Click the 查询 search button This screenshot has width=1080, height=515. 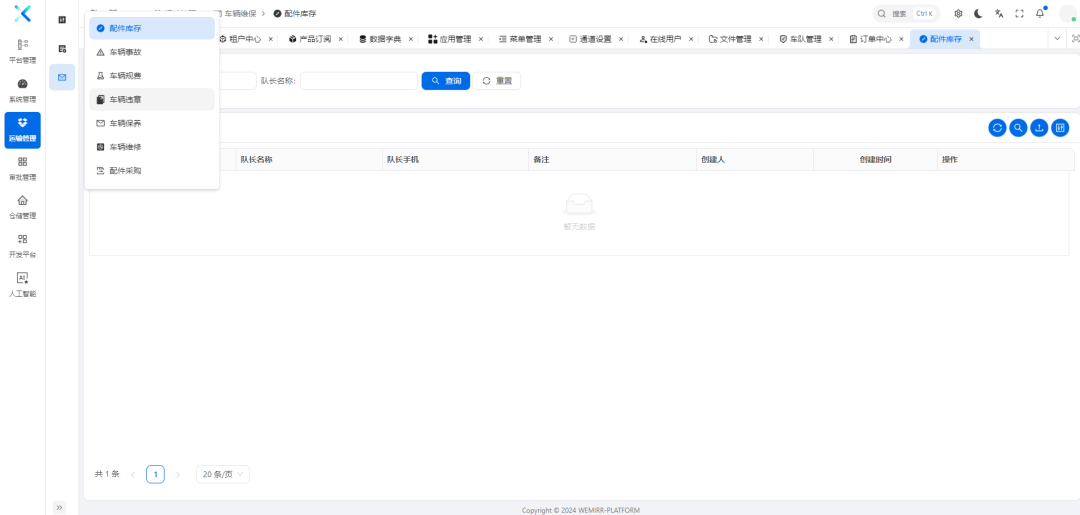pyautogui.click(x=446, y=81)
